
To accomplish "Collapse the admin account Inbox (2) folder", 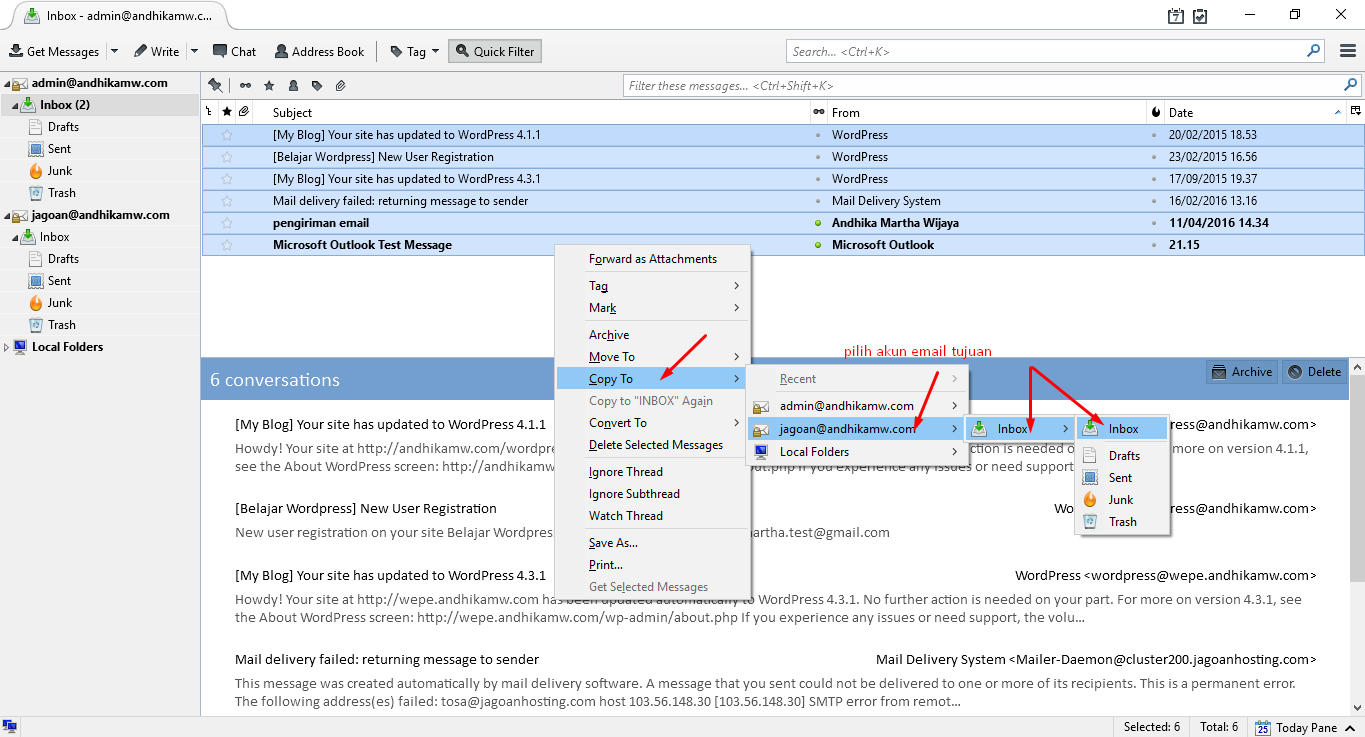I will (15, 105).
